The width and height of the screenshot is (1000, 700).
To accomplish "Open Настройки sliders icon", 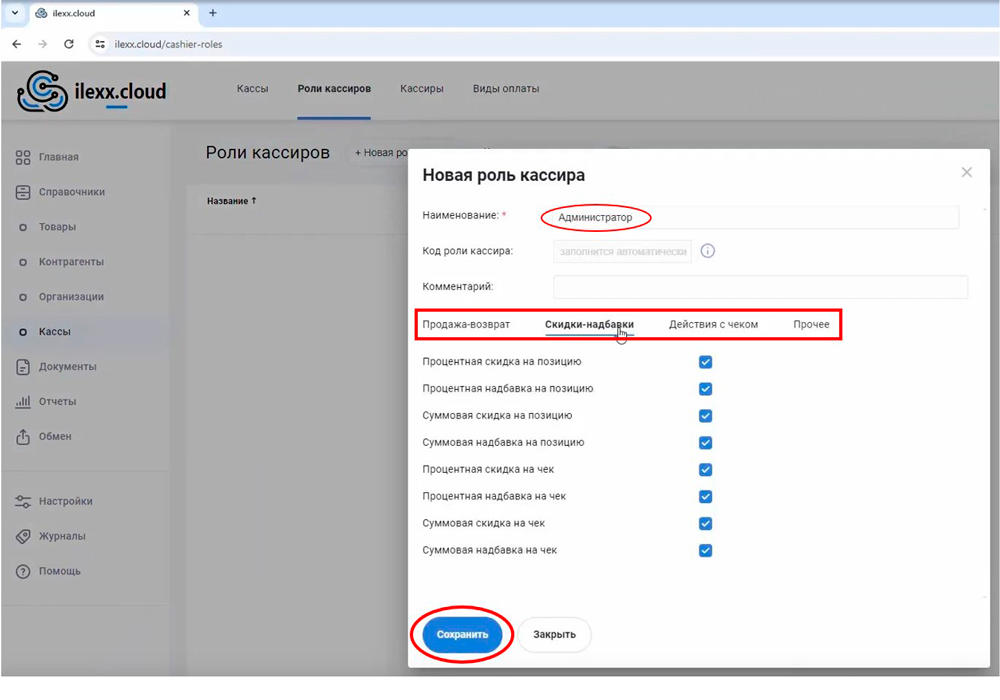I will coord(23,502).
